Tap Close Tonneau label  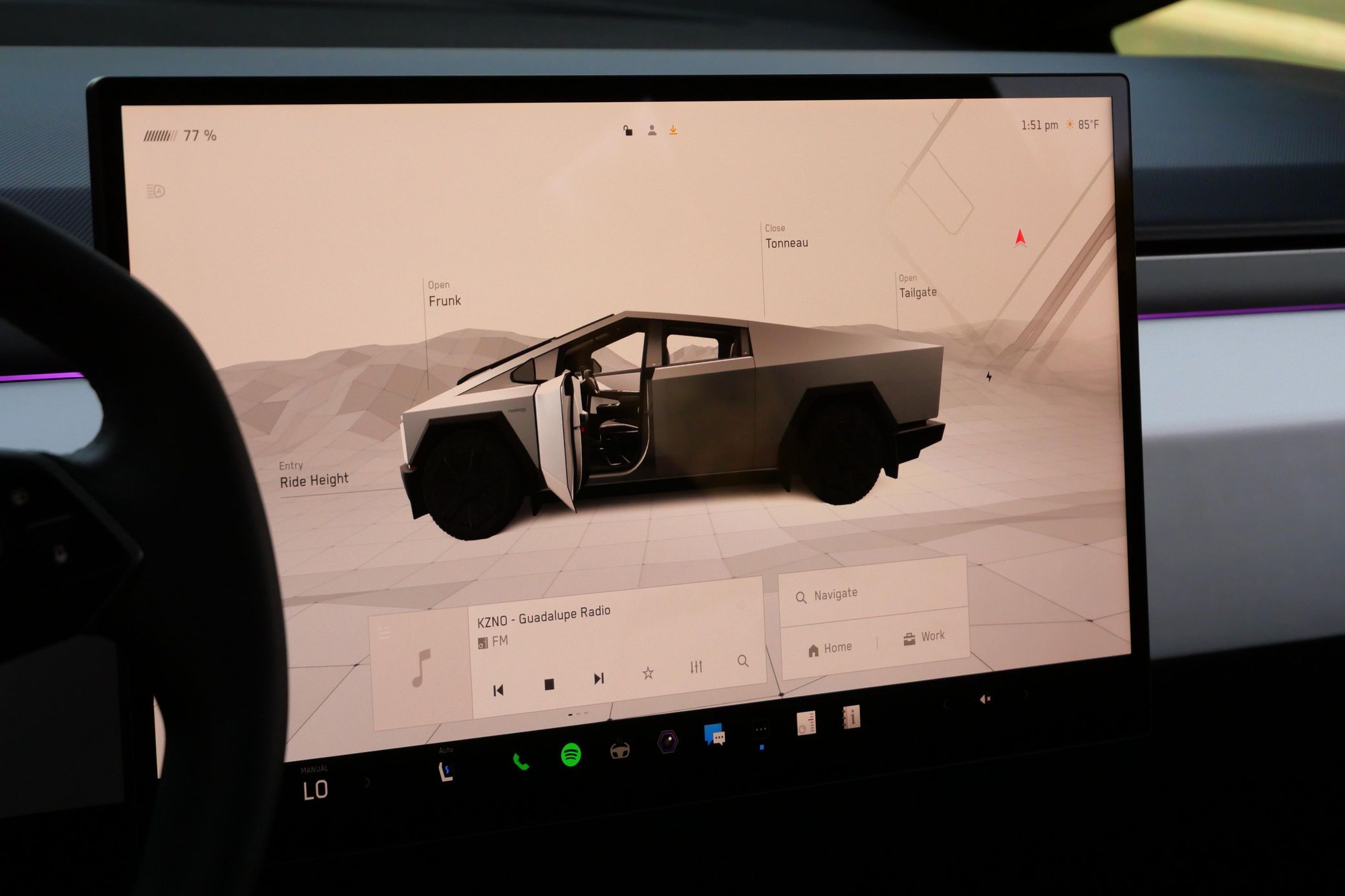[786, 237]
